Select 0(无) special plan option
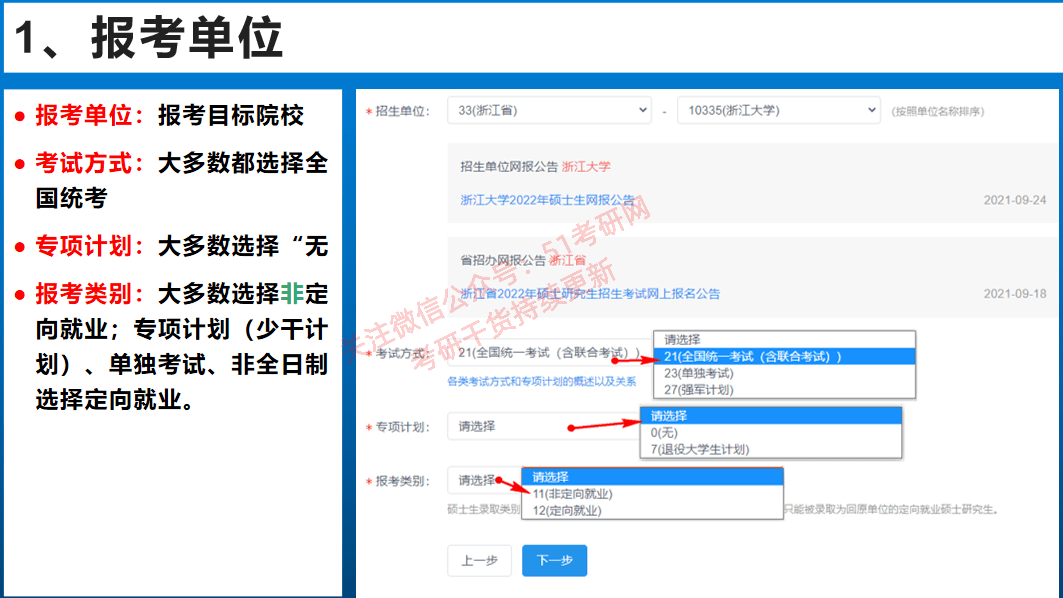1063x598 pixels. (771, 433)
